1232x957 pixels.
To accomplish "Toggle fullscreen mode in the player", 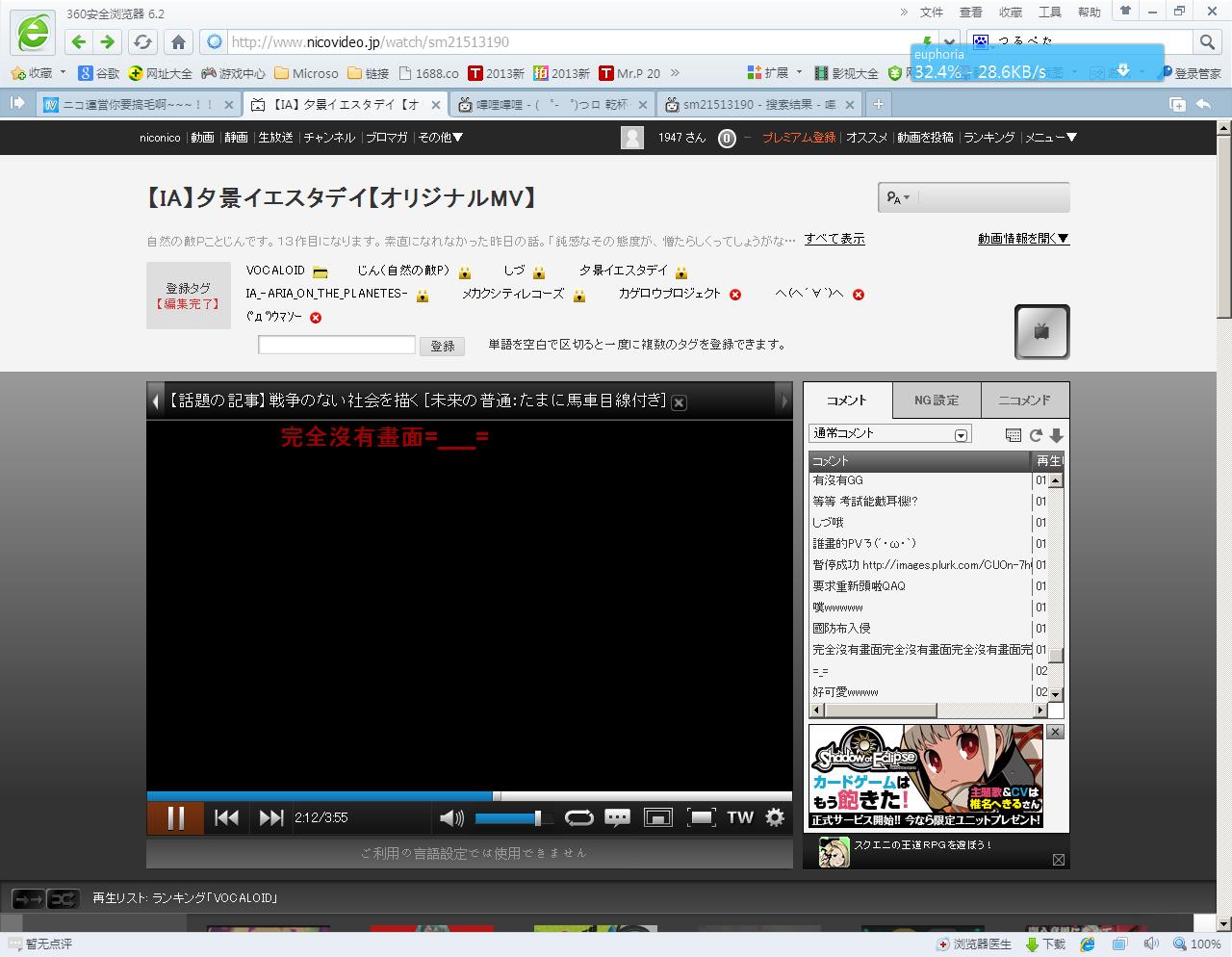I will pos(701,818).
